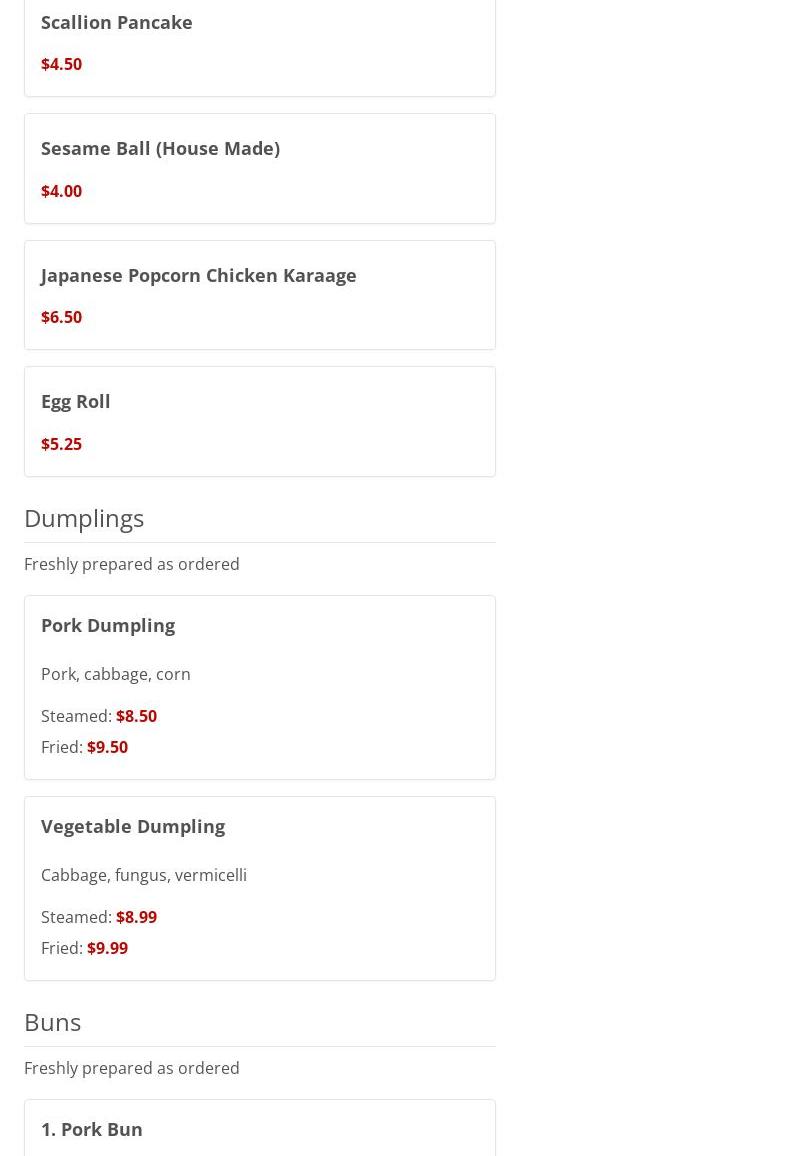The height and width of the screenshot is (1156, 785).
Task: Click the Dumplings section heading
Action: 84,518
